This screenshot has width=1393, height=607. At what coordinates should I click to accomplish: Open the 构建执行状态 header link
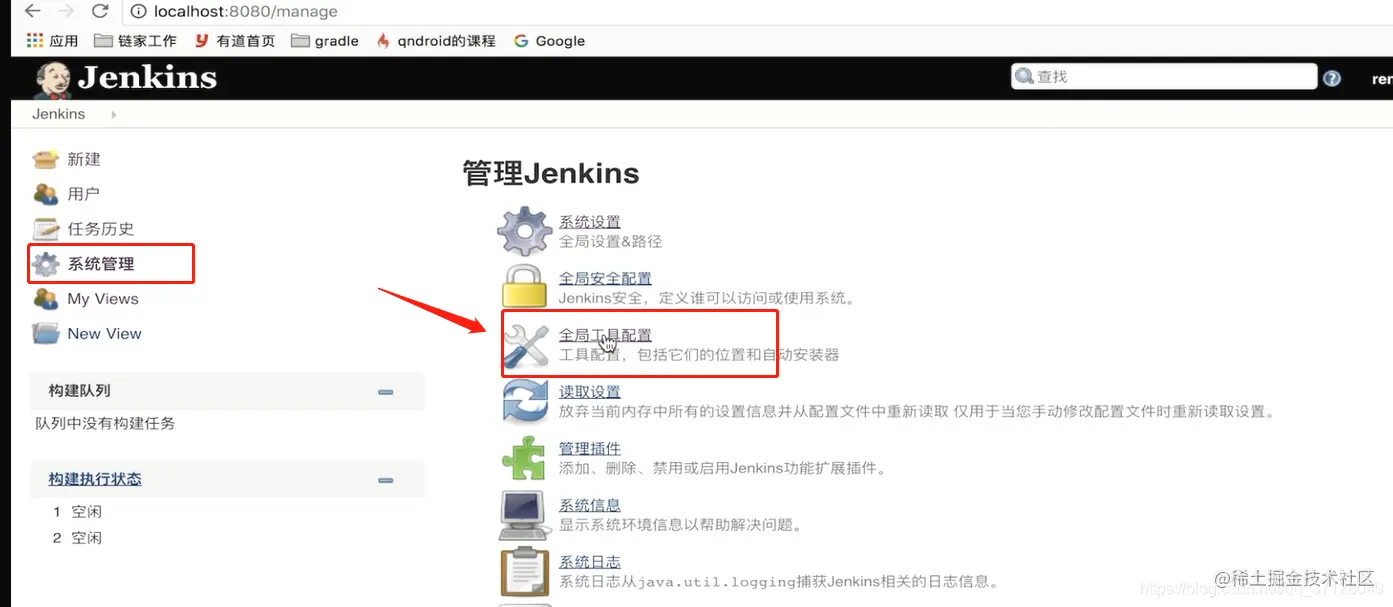coord(95,479)
